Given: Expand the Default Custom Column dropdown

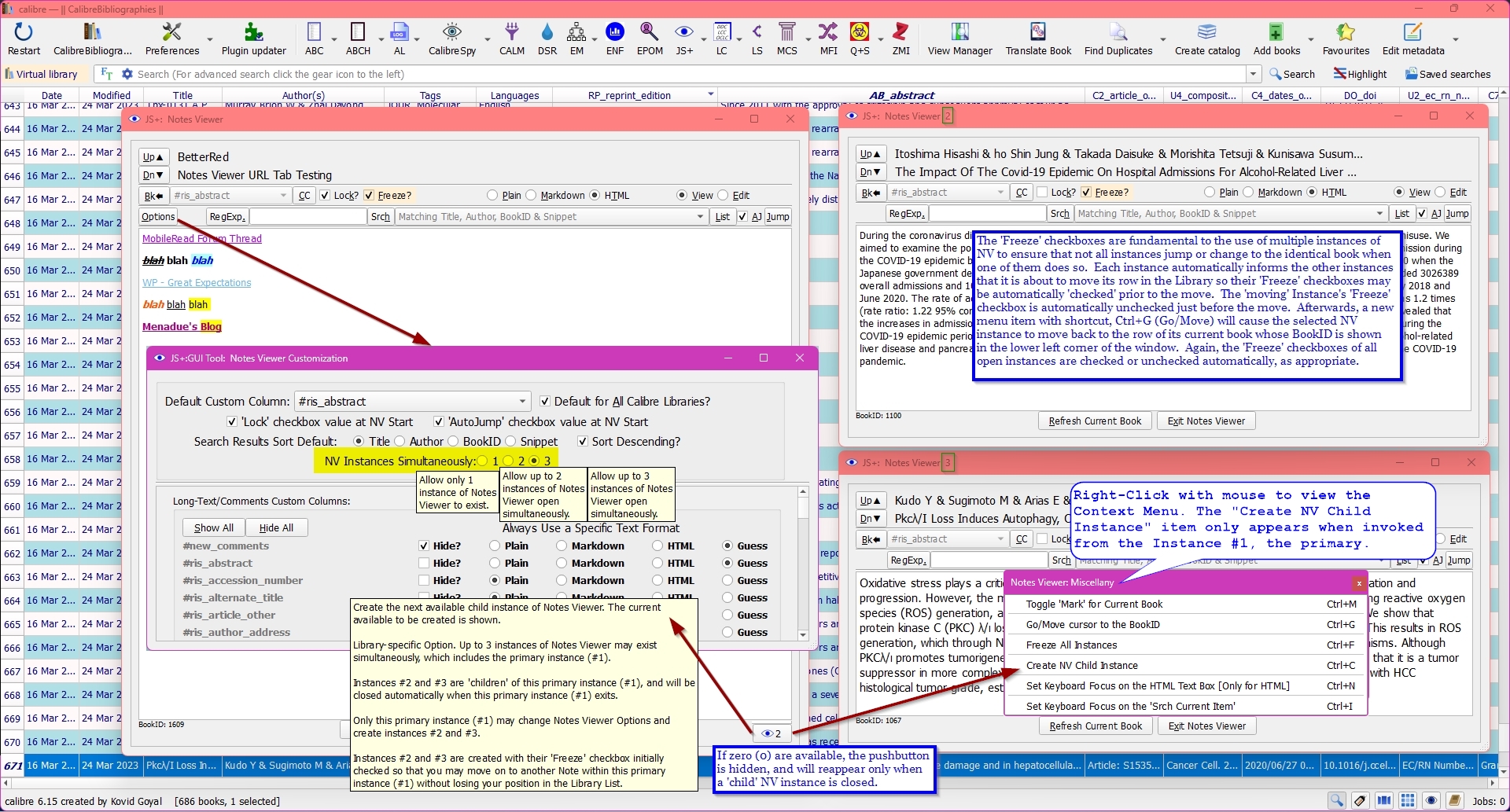Looking at the screenshot, I should [x=522, y=402].
